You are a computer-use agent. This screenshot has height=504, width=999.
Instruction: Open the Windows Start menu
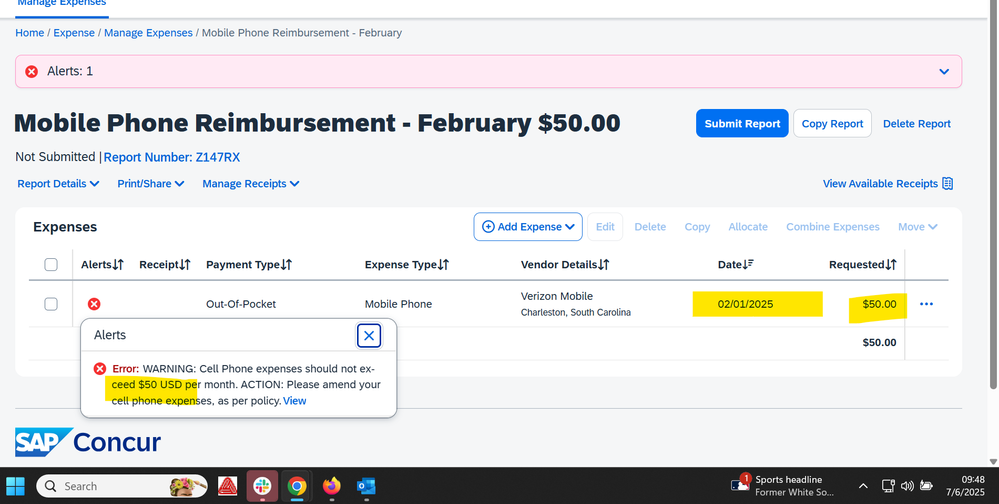coord(15,486)
